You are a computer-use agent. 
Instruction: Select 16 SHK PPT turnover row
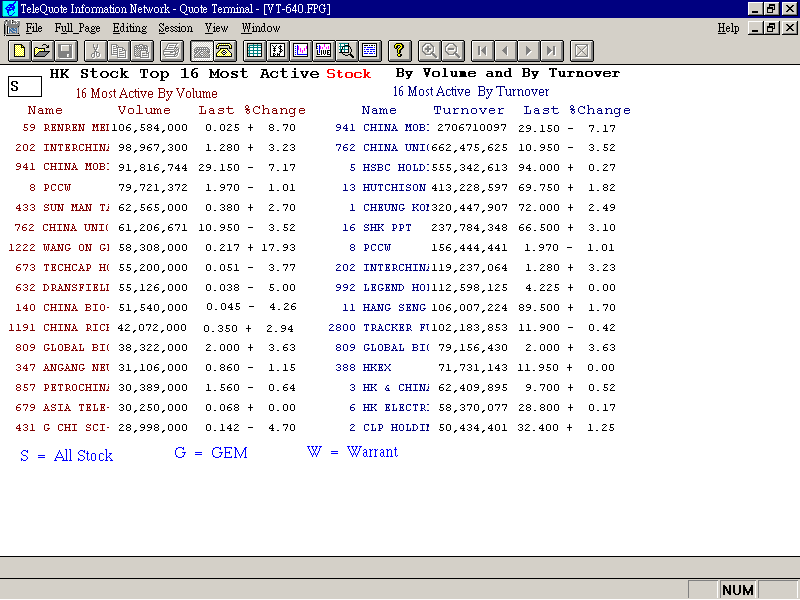tap(479, 228)
